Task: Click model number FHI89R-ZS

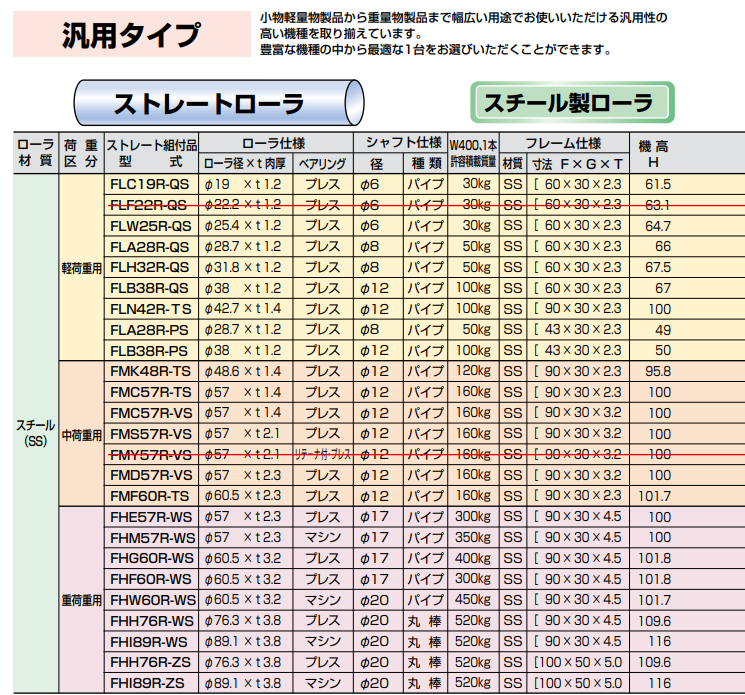Action: pos(148,683)
